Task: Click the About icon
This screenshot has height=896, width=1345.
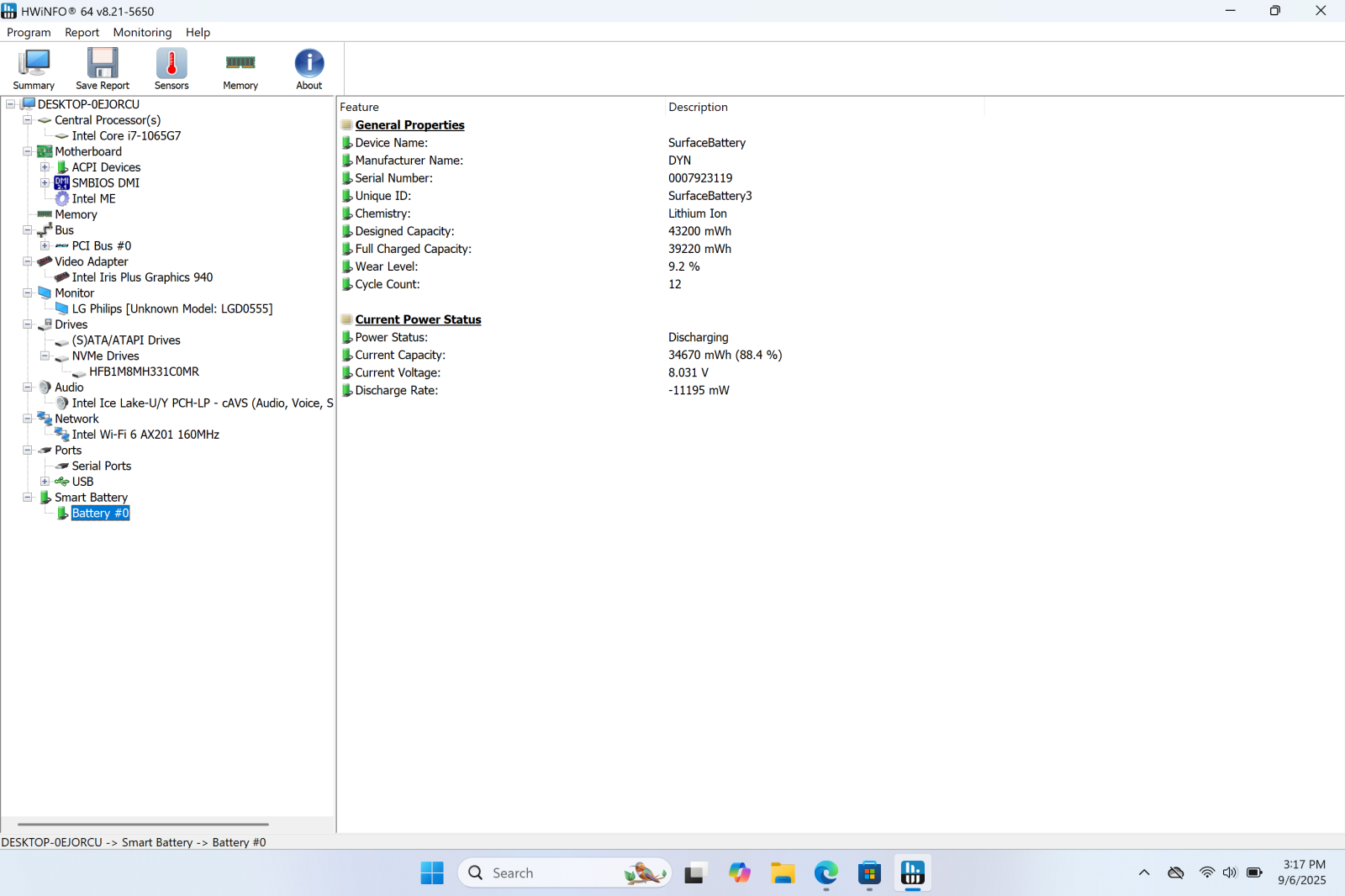Action: pyautogui.click(x=309, y=69)
